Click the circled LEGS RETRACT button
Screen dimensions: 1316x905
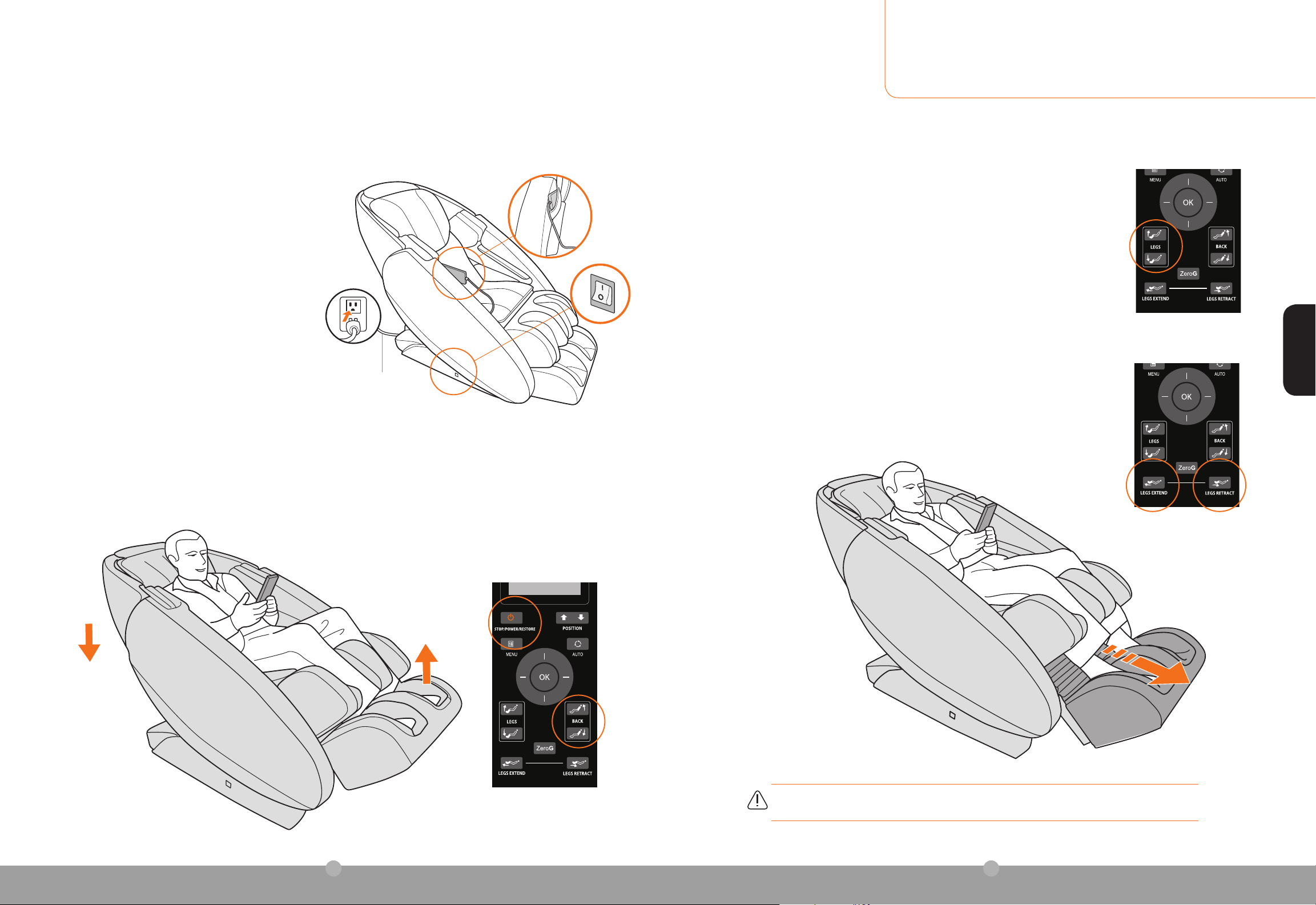(x=1220, y=483)
